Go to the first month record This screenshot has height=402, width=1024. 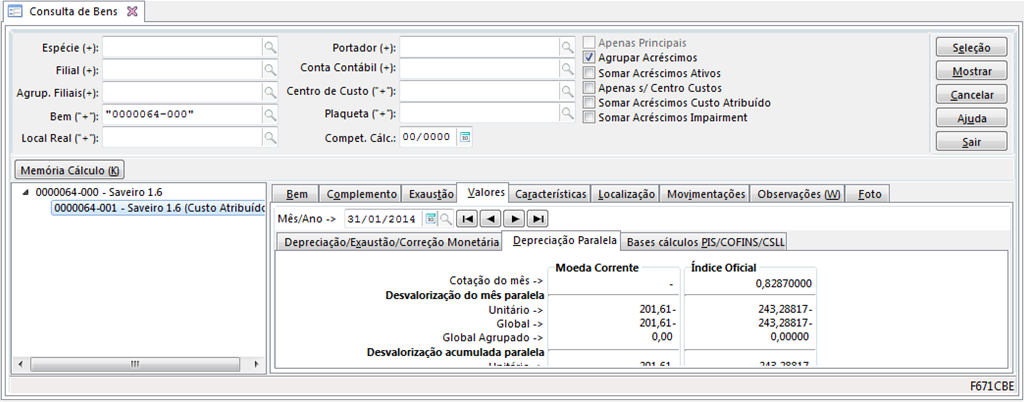pos(467,218)
